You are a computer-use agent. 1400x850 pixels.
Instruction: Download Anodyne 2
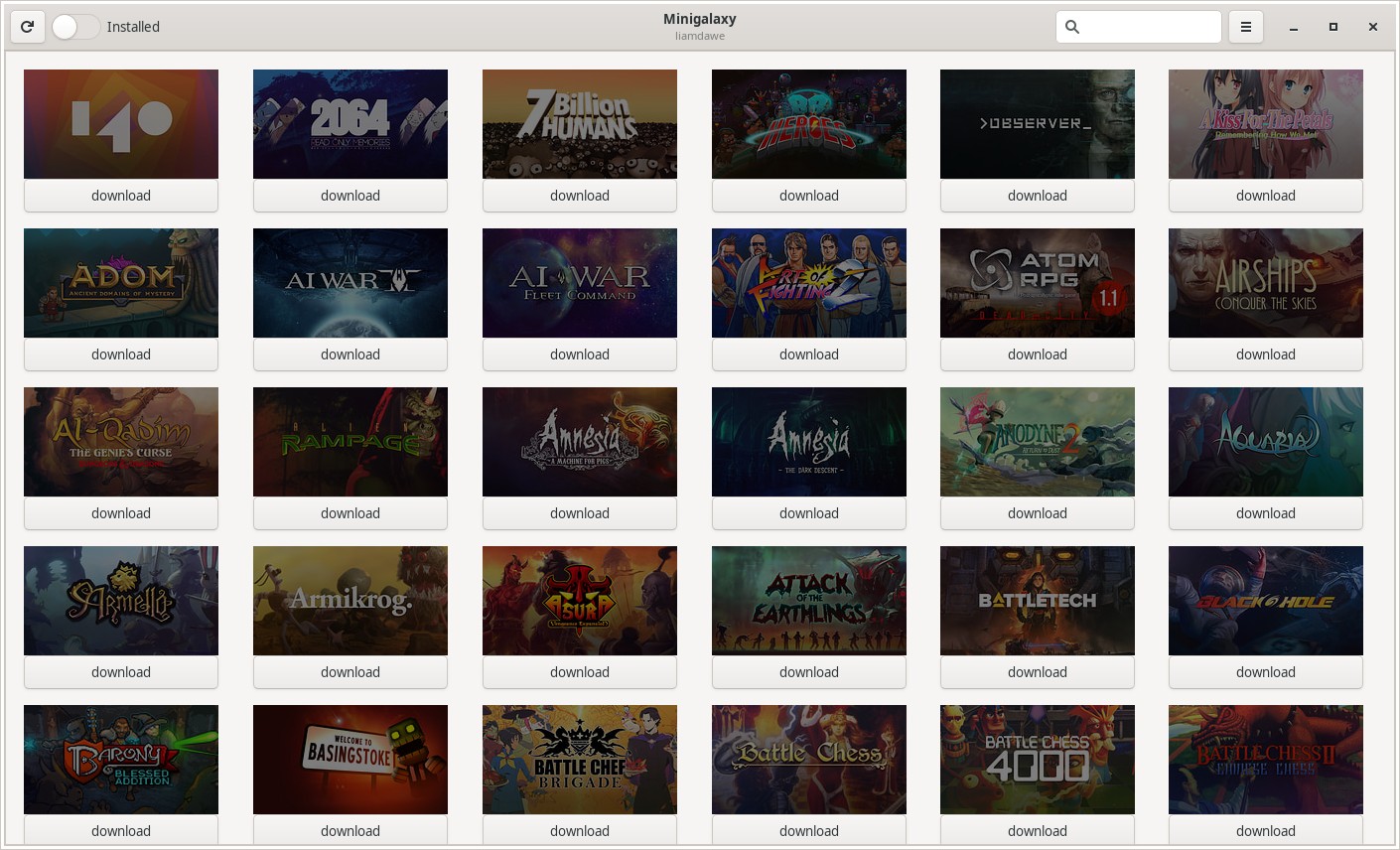tap(1038, 513)
